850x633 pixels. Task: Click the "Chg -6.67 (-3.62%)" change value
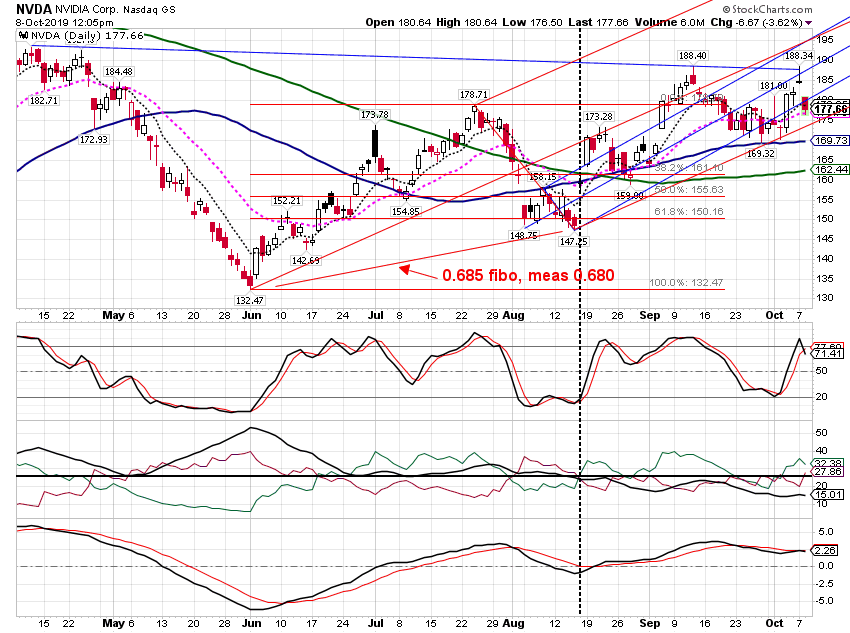(756, 23)
